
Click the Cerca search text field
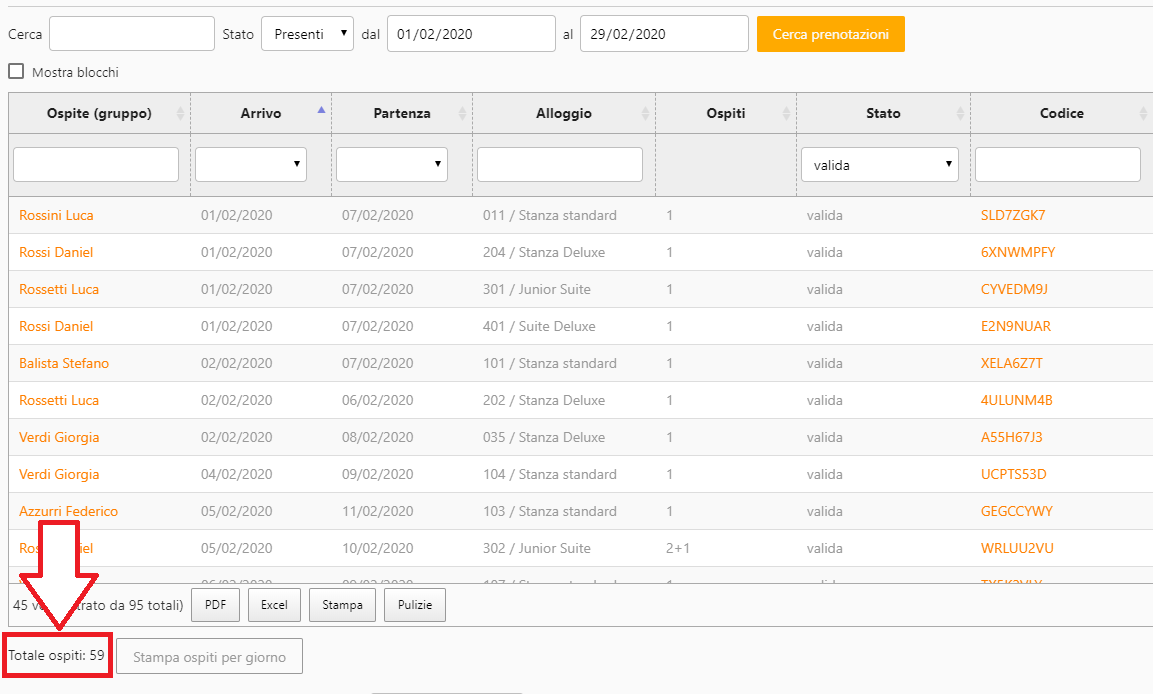coord(132,34)
